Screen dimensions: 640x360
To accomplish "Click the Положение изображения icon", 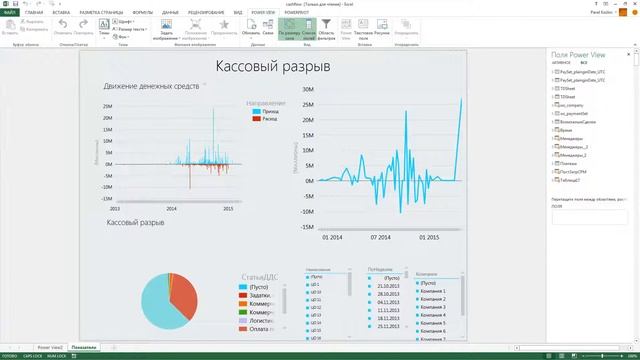I will click(196, 24).
